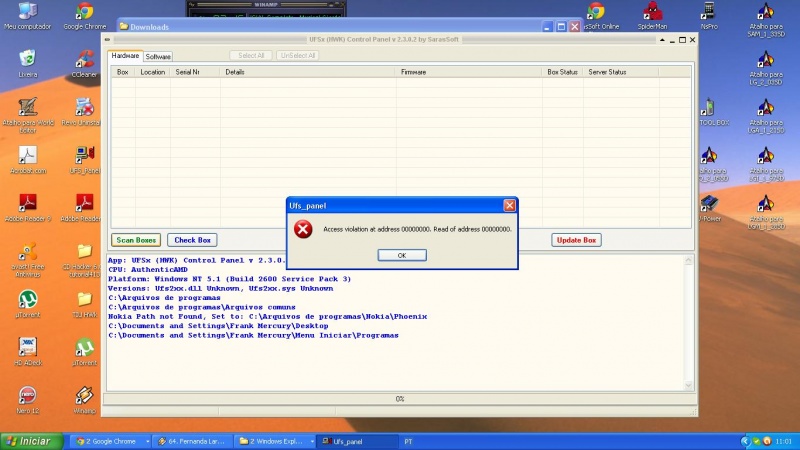Expand hidden system tray icons arrow
The image size is (800, 450).
click(744, 441)
